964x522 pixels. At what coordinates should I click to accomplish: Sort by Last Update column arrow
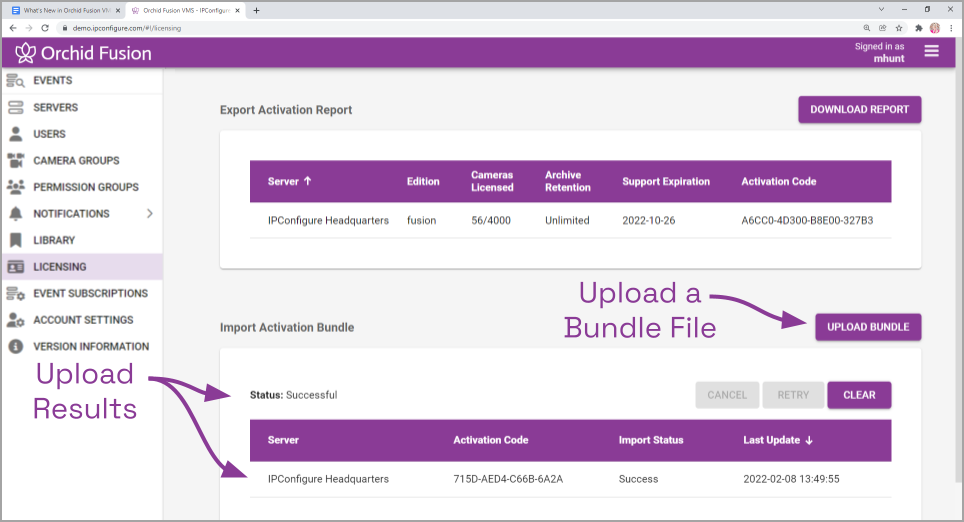coord(809,440)
